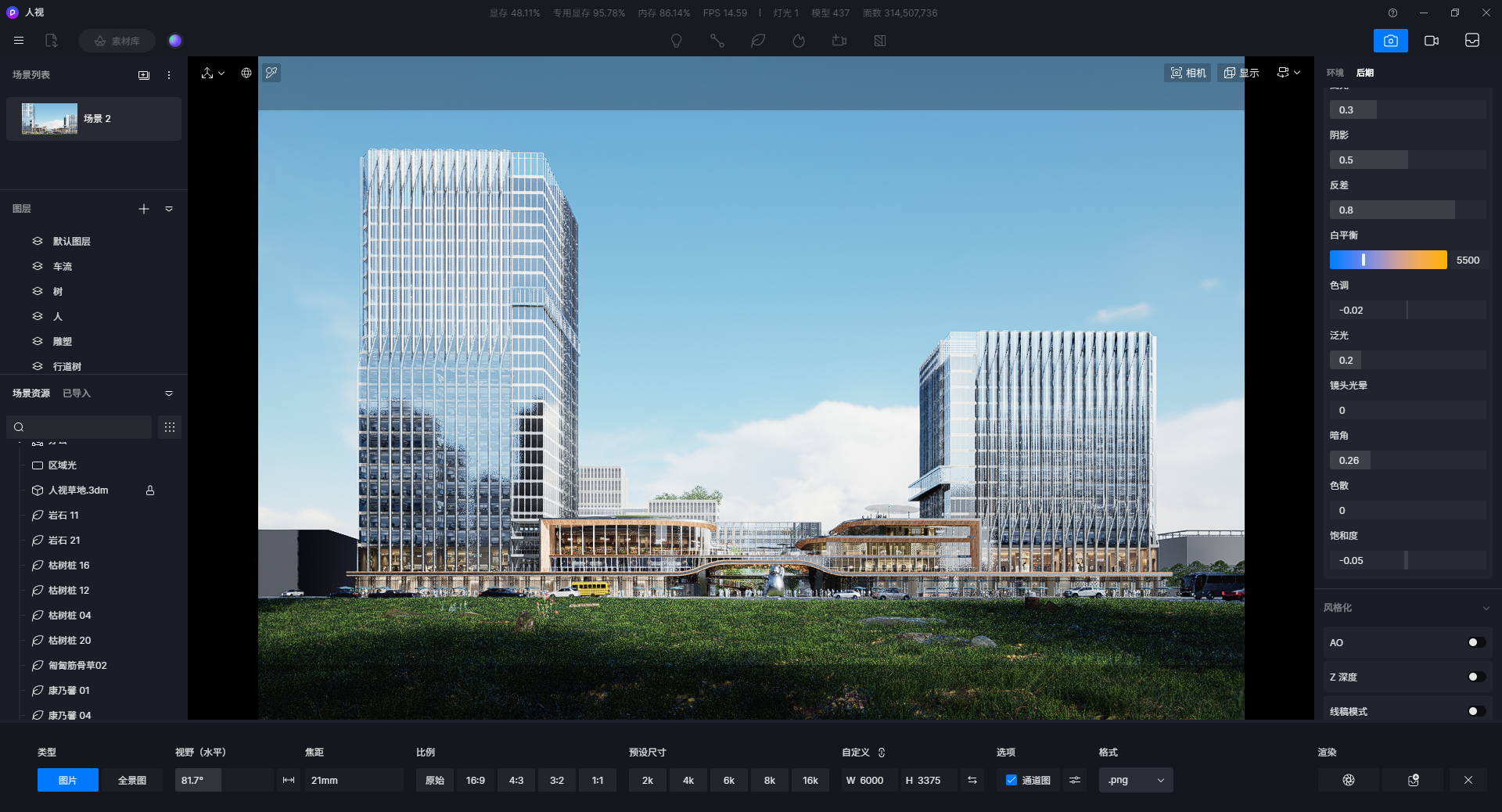Choose the 4k preset size
Screen dimensions: 1502x812
pyautogui.click(x=688, y=780)
